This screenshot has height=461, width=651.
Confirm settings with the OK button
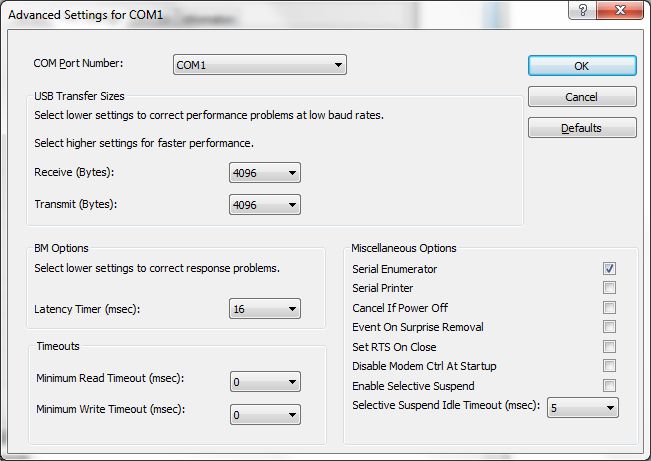(x=582, y=66)
